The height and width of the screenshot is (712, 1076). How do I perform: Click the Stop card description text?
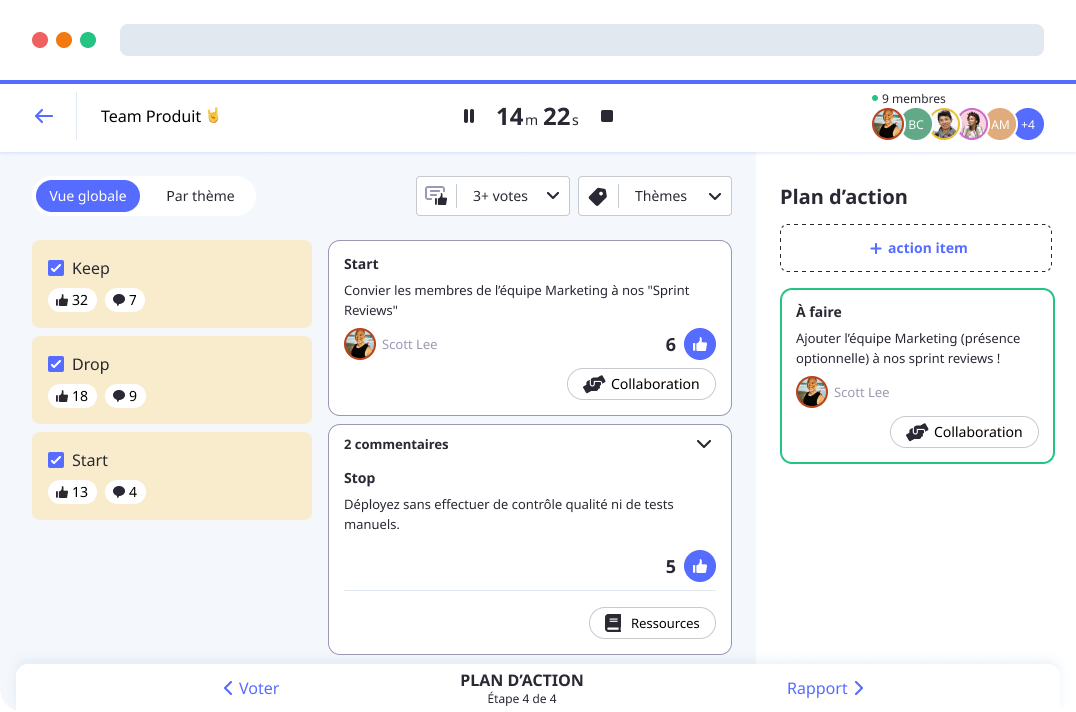click(x=508, y=514)
